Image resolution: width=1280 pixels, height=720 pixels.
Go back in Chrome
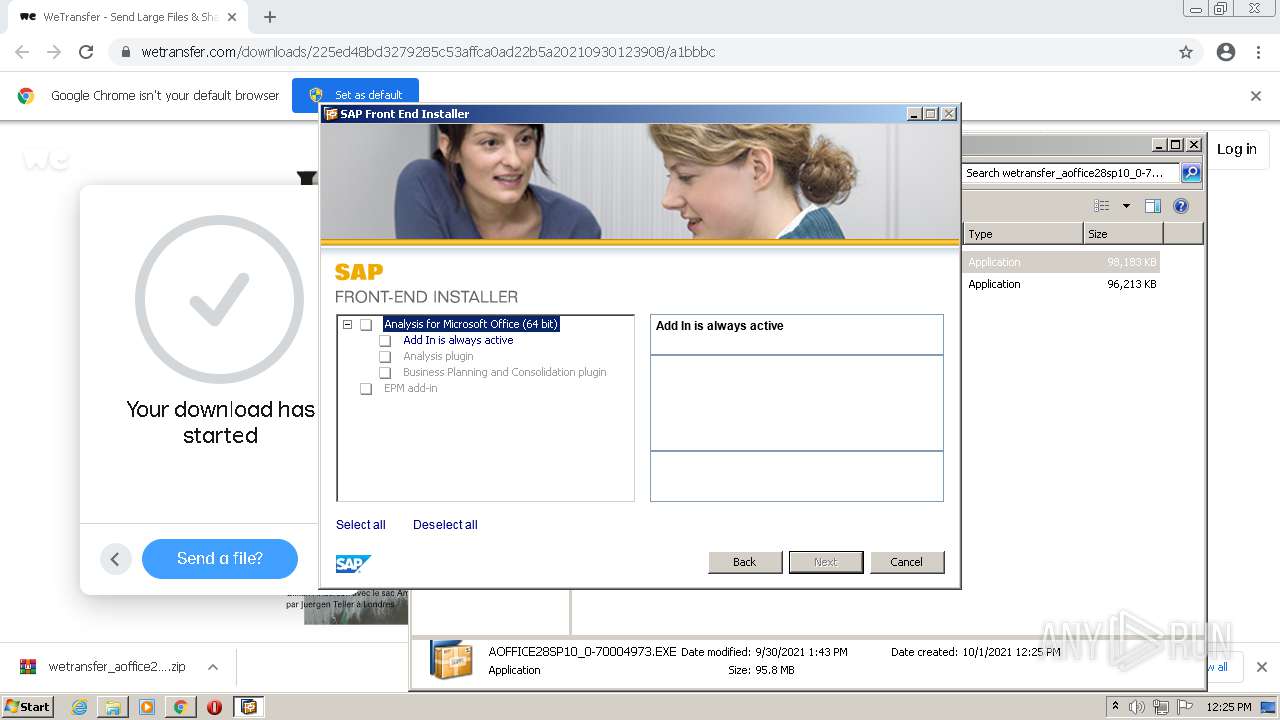pyautogui.click(x=22, y=52)
